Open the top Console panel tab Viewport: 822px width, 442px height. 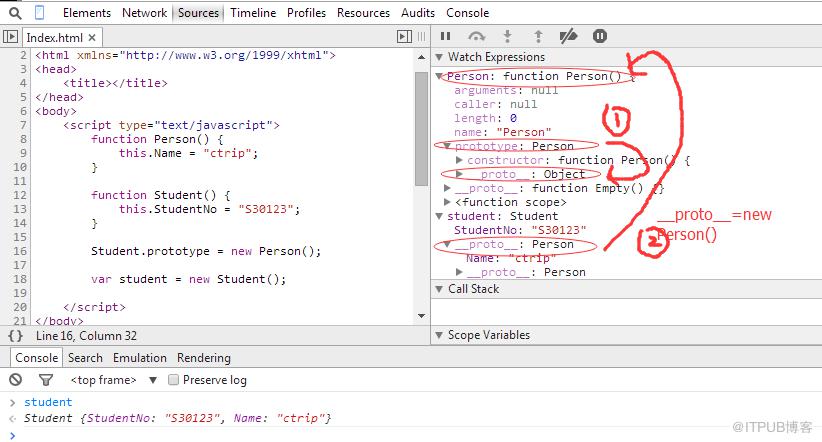[468, 13]
